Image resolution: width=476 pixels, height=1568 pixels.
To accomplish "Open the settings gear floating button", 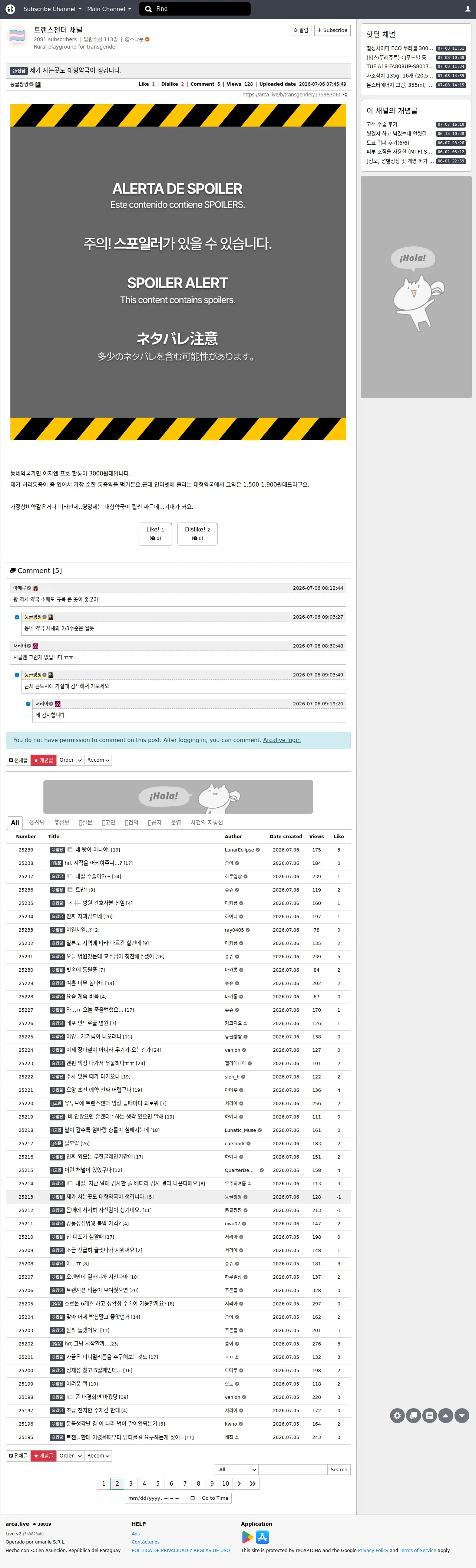I will pyautogui.click(x=397, y=1416).
